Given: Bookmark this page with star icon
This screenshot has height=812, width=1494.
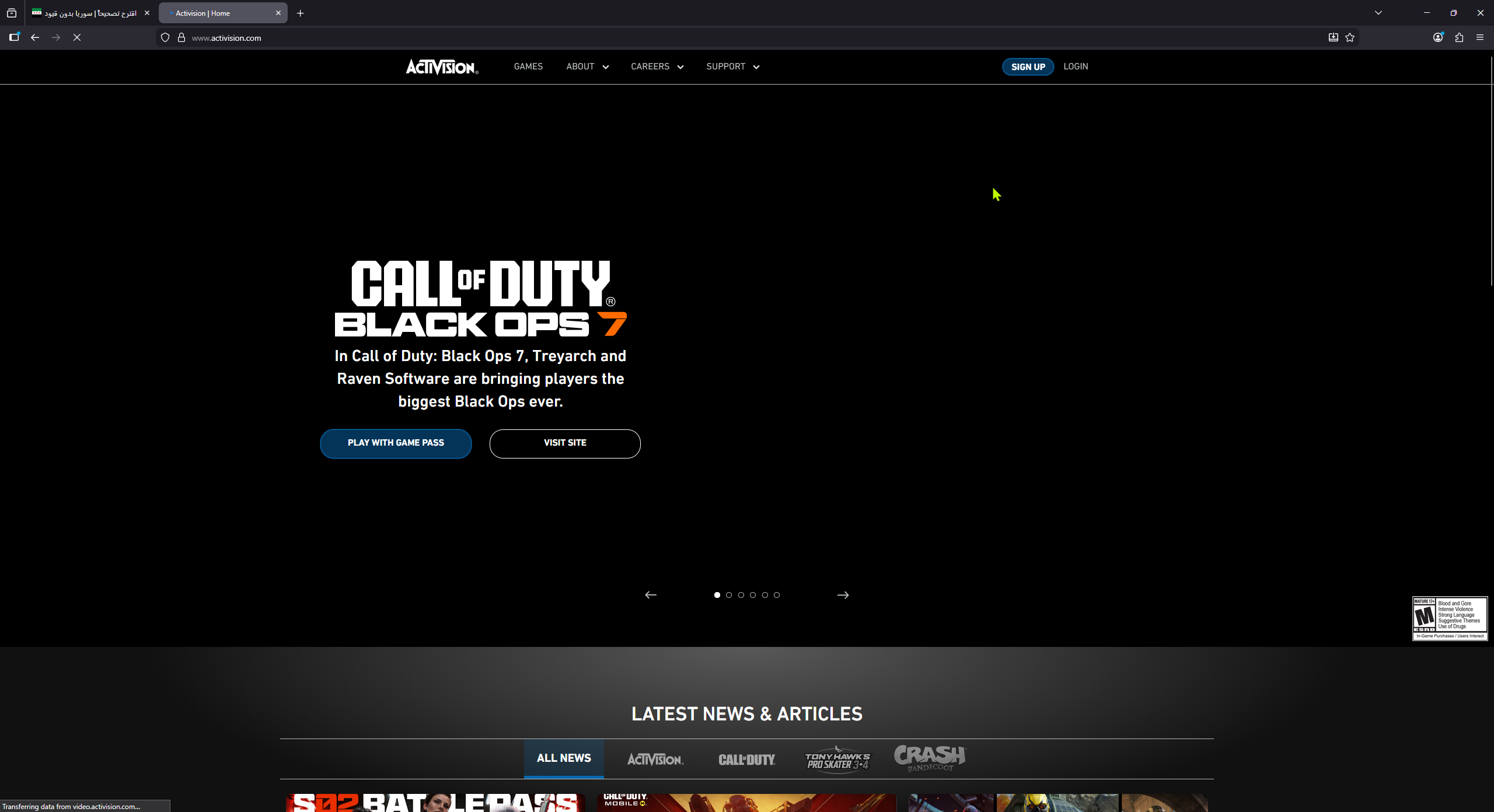Looking at the screenshot, I should click(x=1350, y=37).
